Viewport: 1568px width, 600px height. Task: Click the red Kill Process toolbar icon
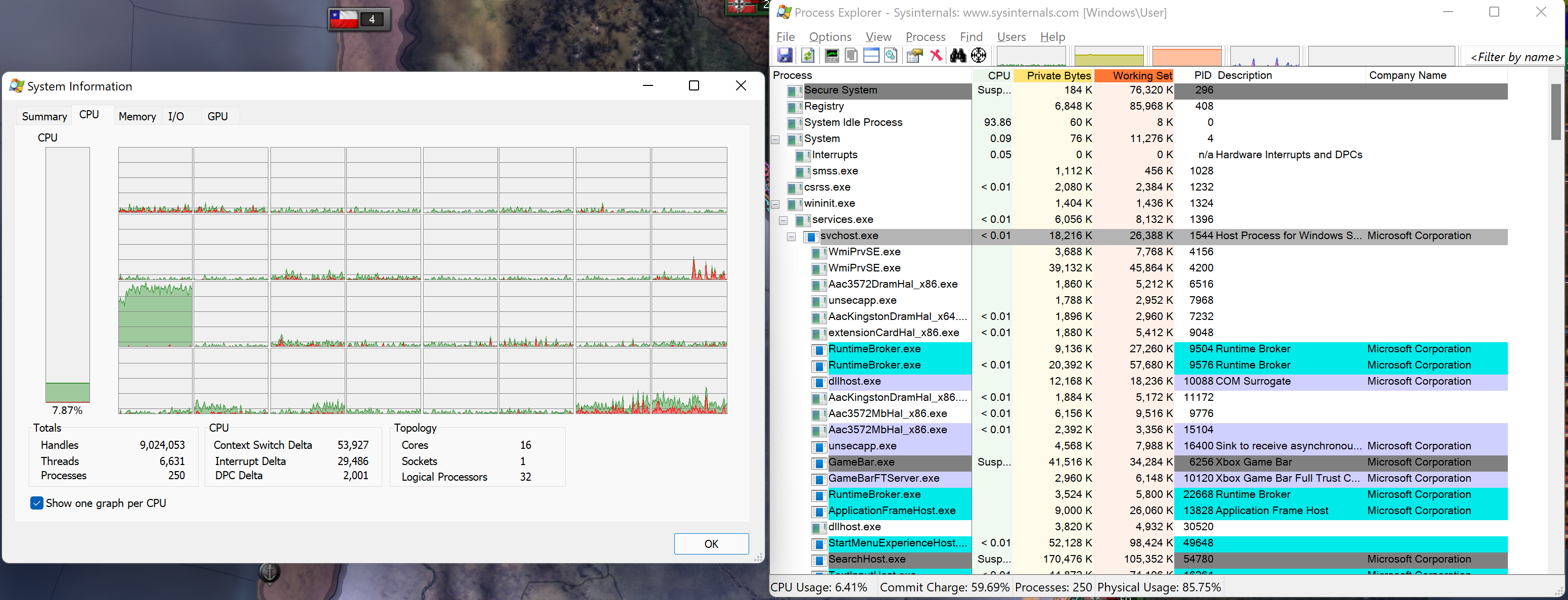pos(936,56)
